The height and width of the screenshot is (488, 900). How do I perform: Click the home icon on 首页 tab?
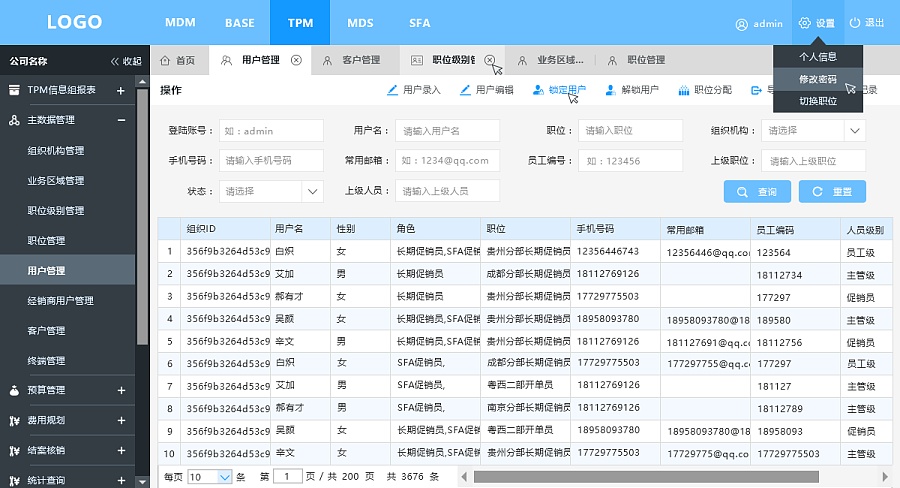click(165, 60)
